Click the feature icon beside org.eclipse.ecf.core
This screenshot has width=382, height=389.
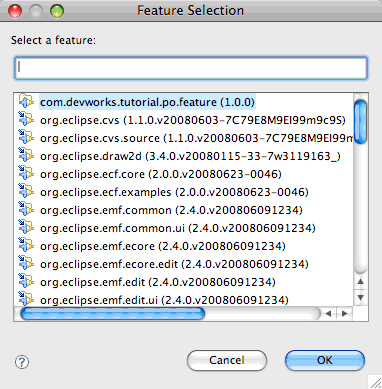tap(26, 173)
